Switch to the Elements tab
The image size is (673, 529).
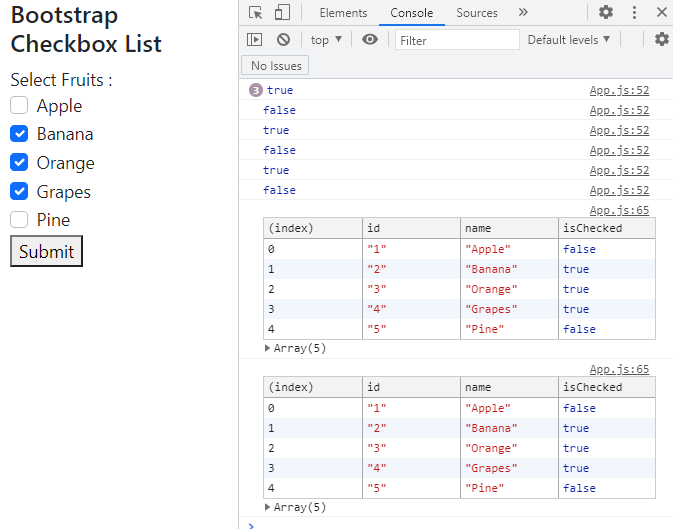343,13
